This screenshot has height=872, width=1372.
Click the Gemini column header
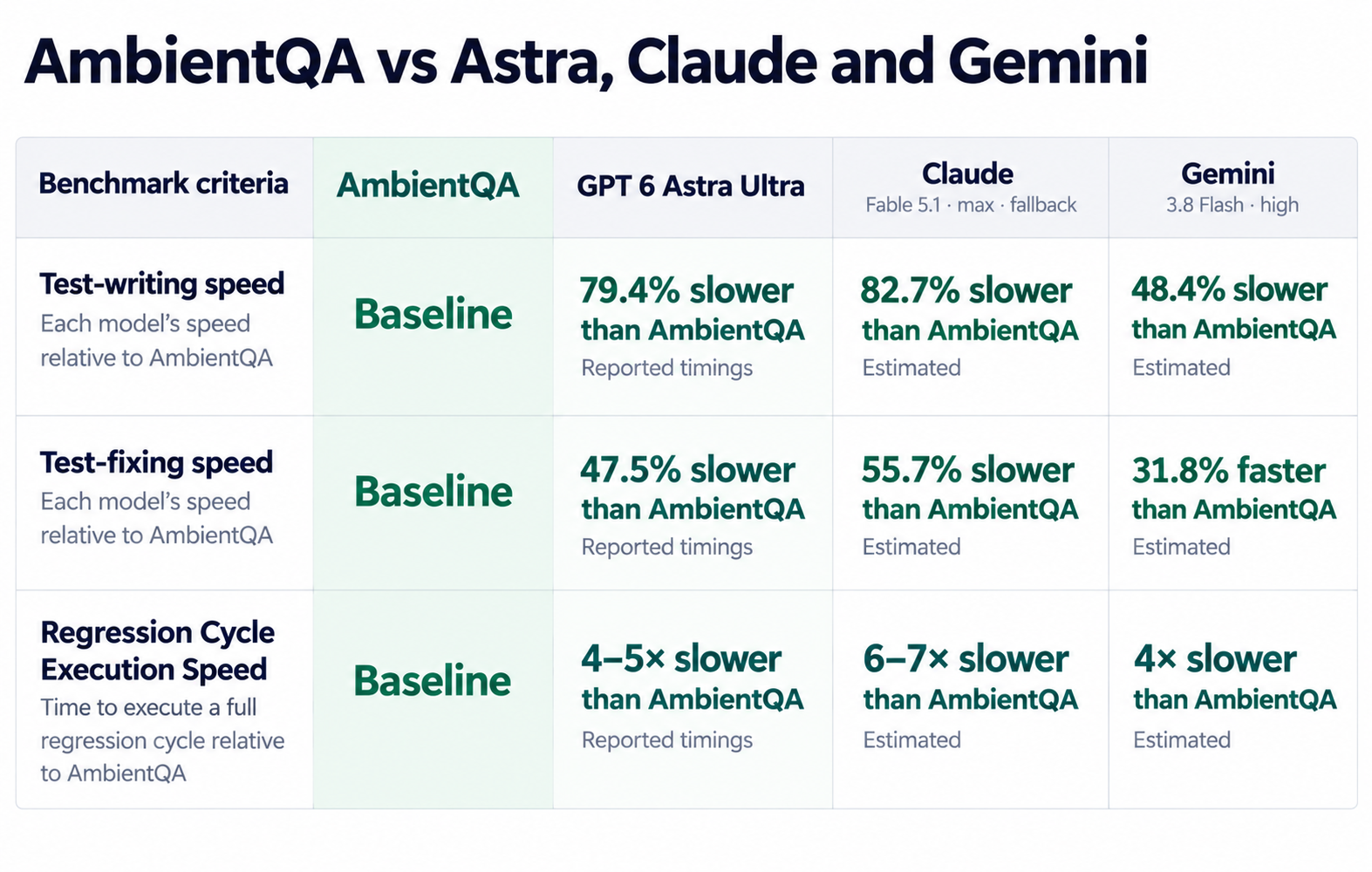pos(1228,174)
